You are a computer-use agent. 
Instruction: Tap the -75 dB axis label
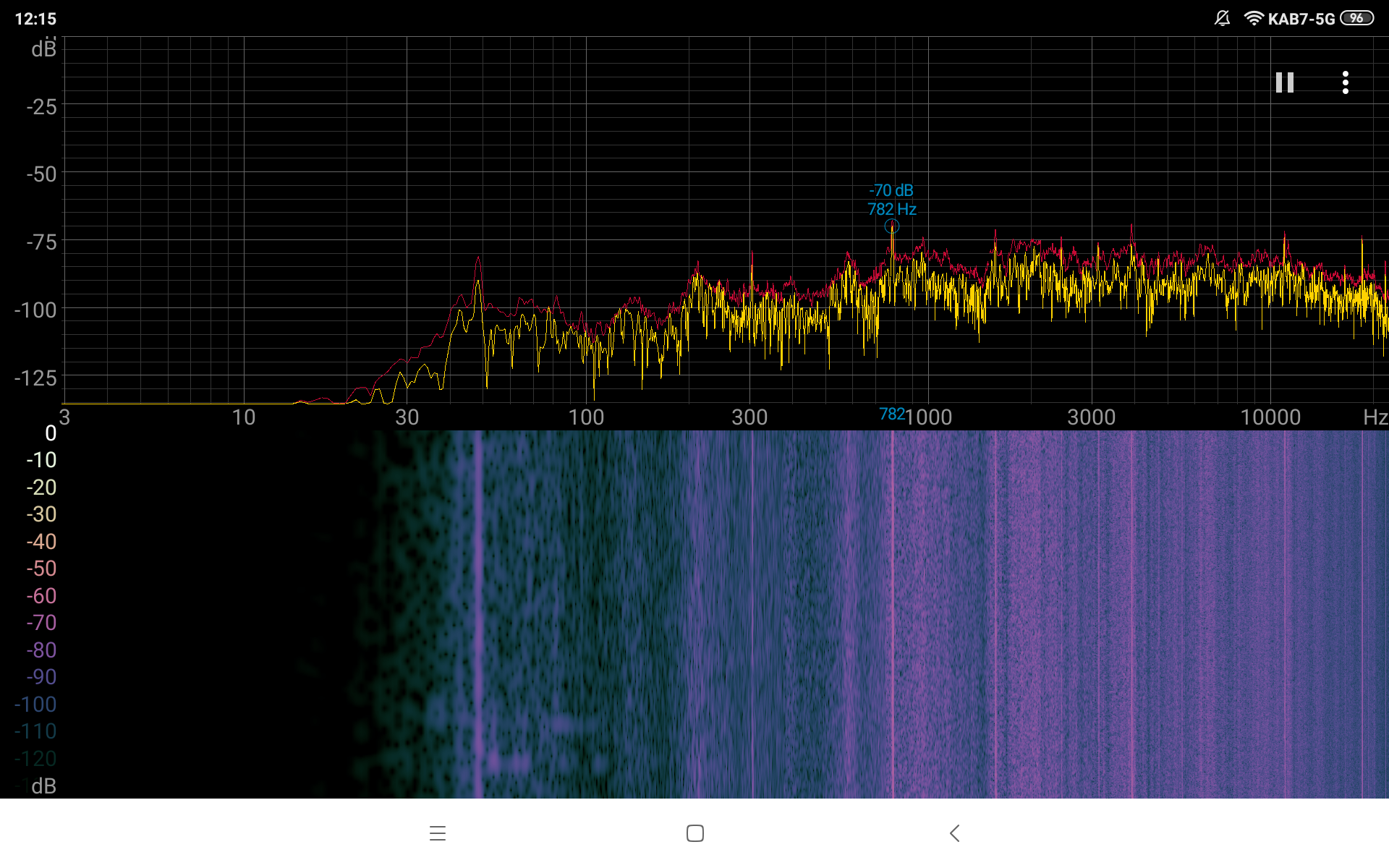[x=41, y=242]
